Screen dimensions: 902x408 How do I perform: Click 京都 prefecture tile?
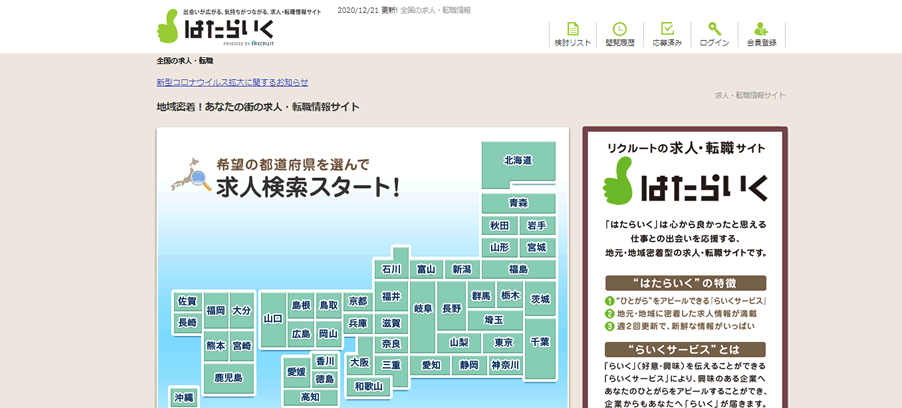tap(358, 301)
